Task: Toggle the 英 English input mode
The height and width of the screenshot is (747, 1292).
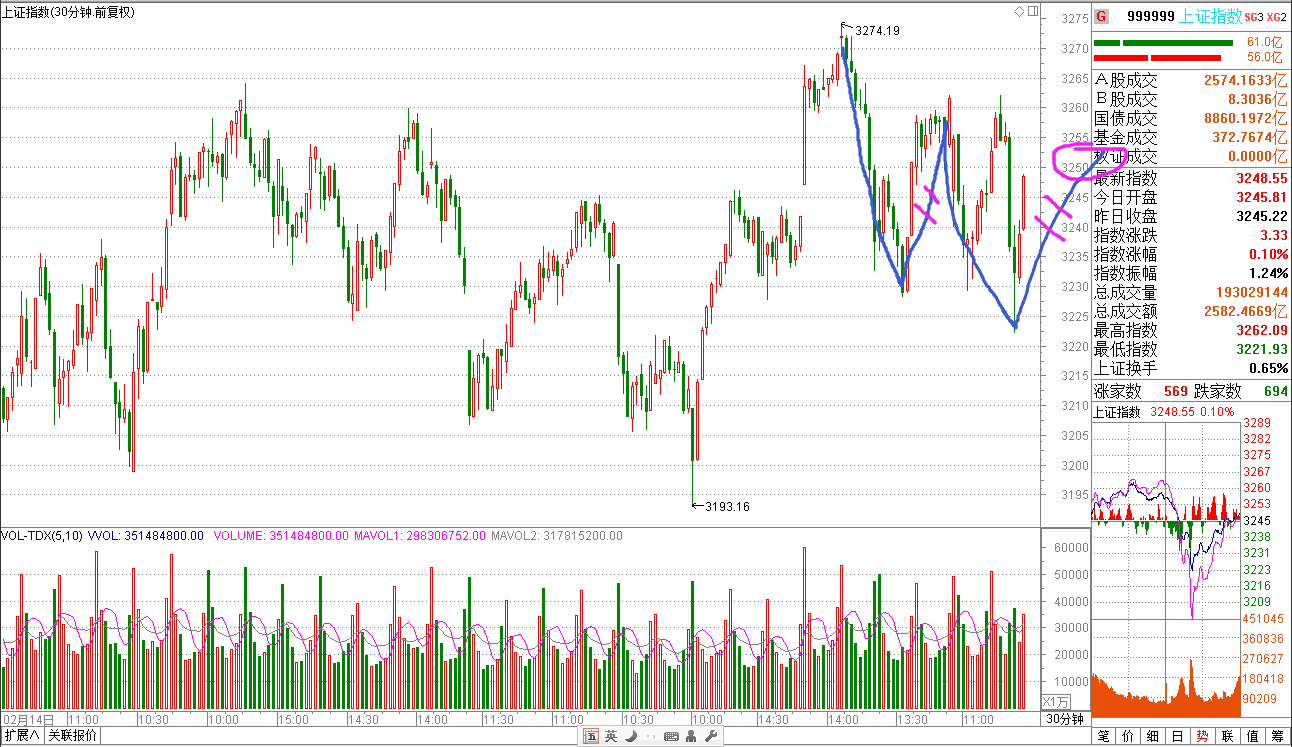Action: [610, 737]
